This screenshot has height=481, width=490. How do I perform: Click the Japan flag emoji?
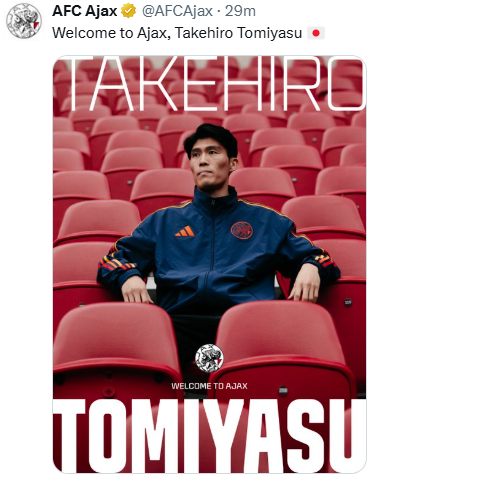316,33
